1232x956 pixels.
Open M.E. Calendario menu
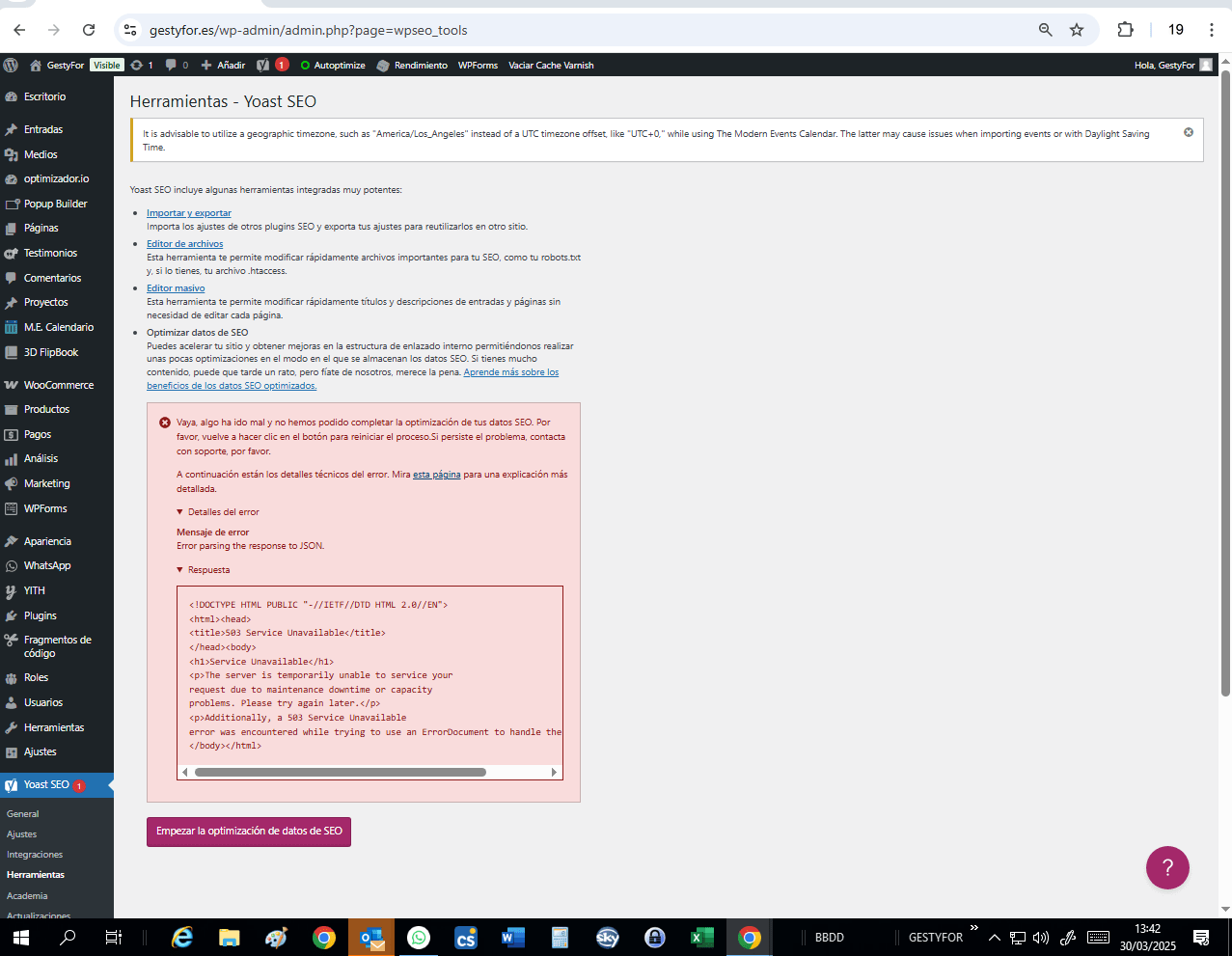pos(57,327)
